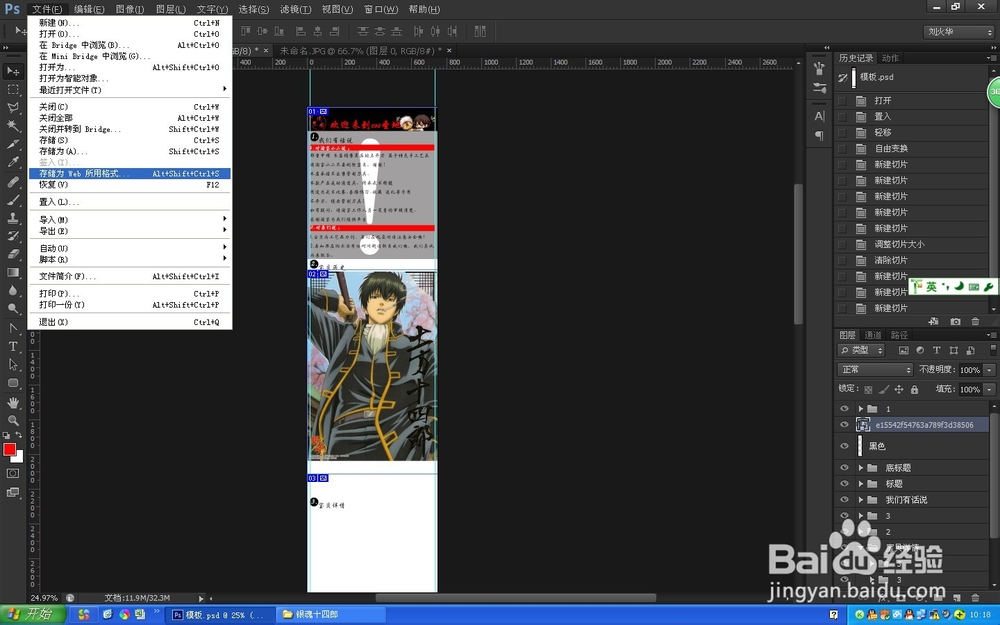The image size is (1000, 625).
Task: Open the Paragraph panel icon
Action: 820,135
